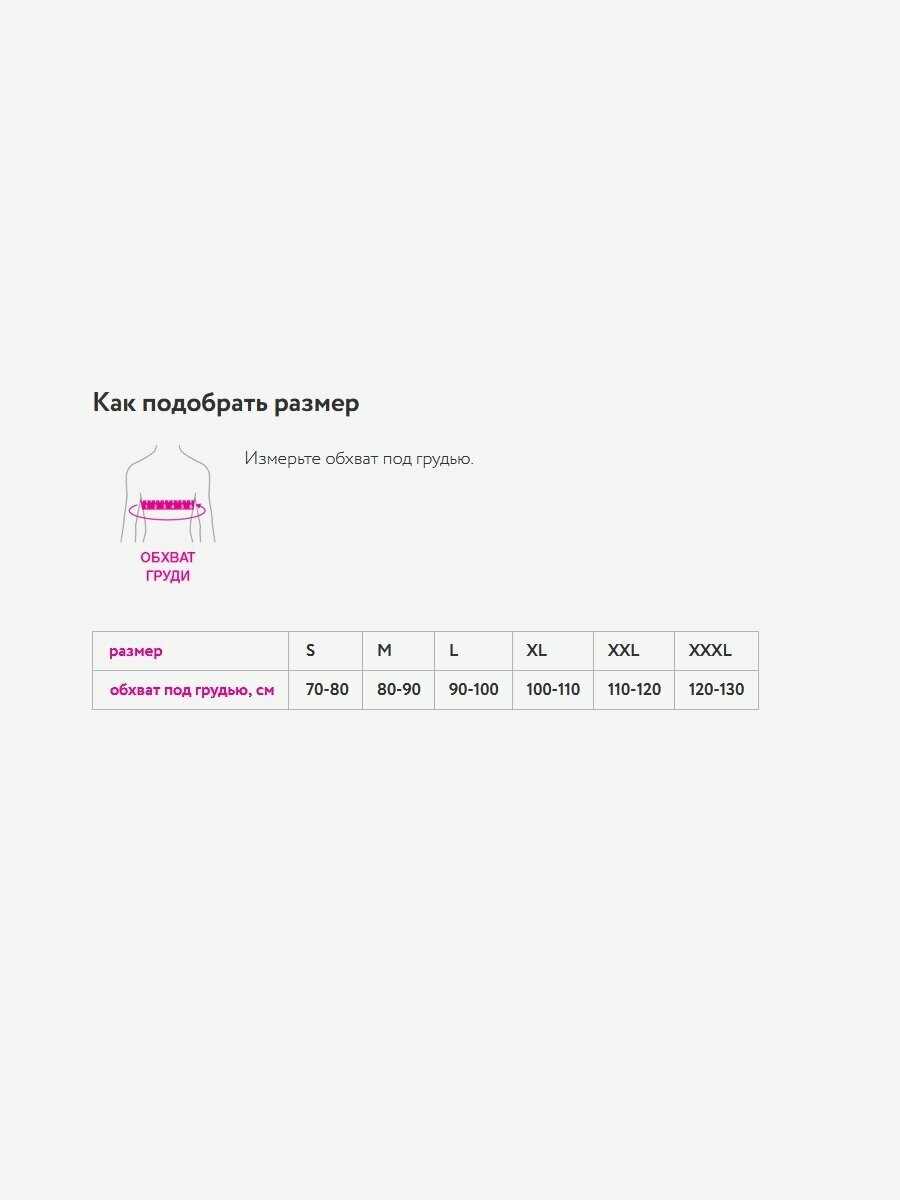Click the torso outline illustration
900x1200 pixels.
(167, 472)
